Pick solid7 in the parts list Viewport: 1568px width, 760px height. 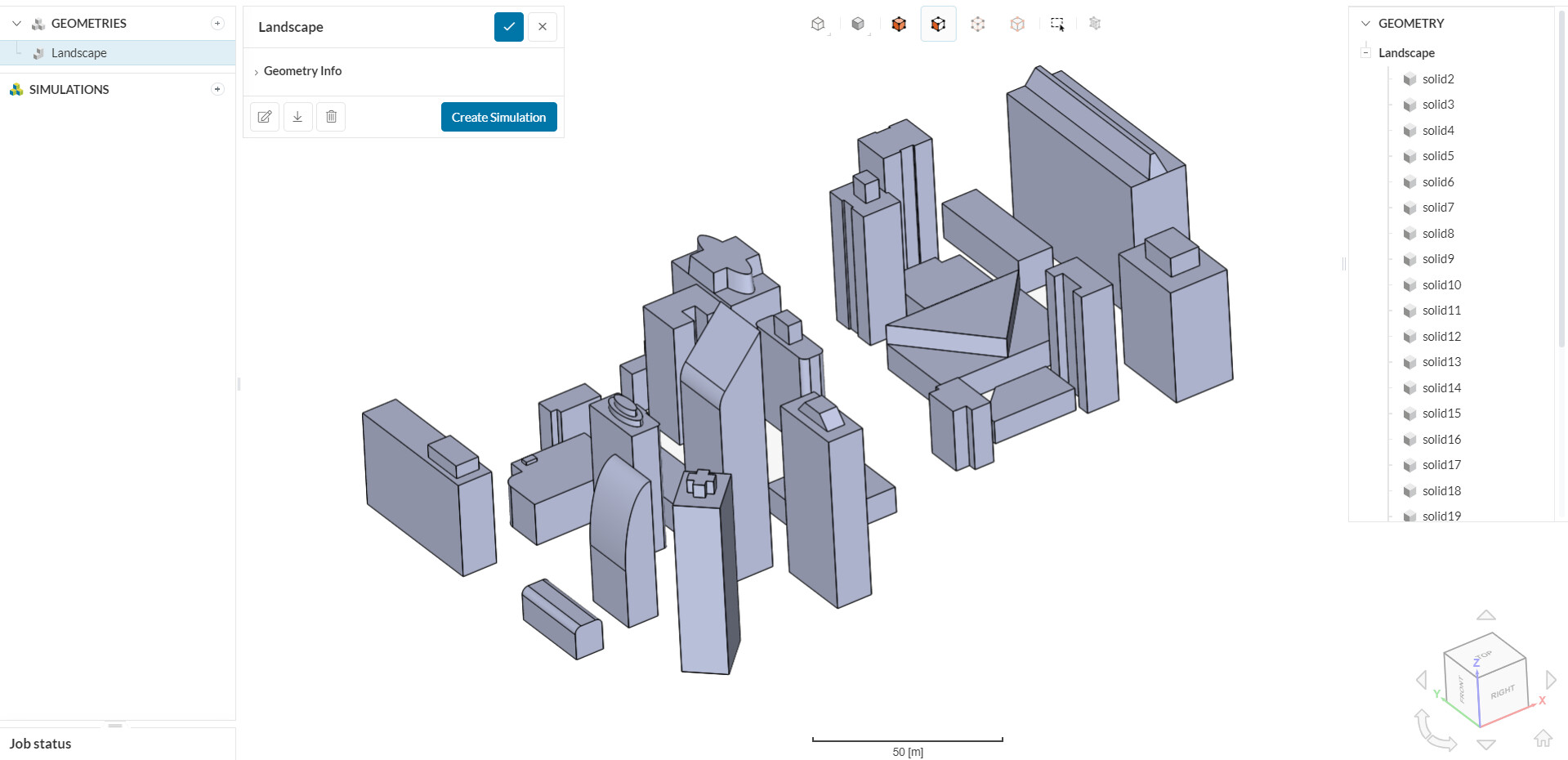tap(1438, 208)
